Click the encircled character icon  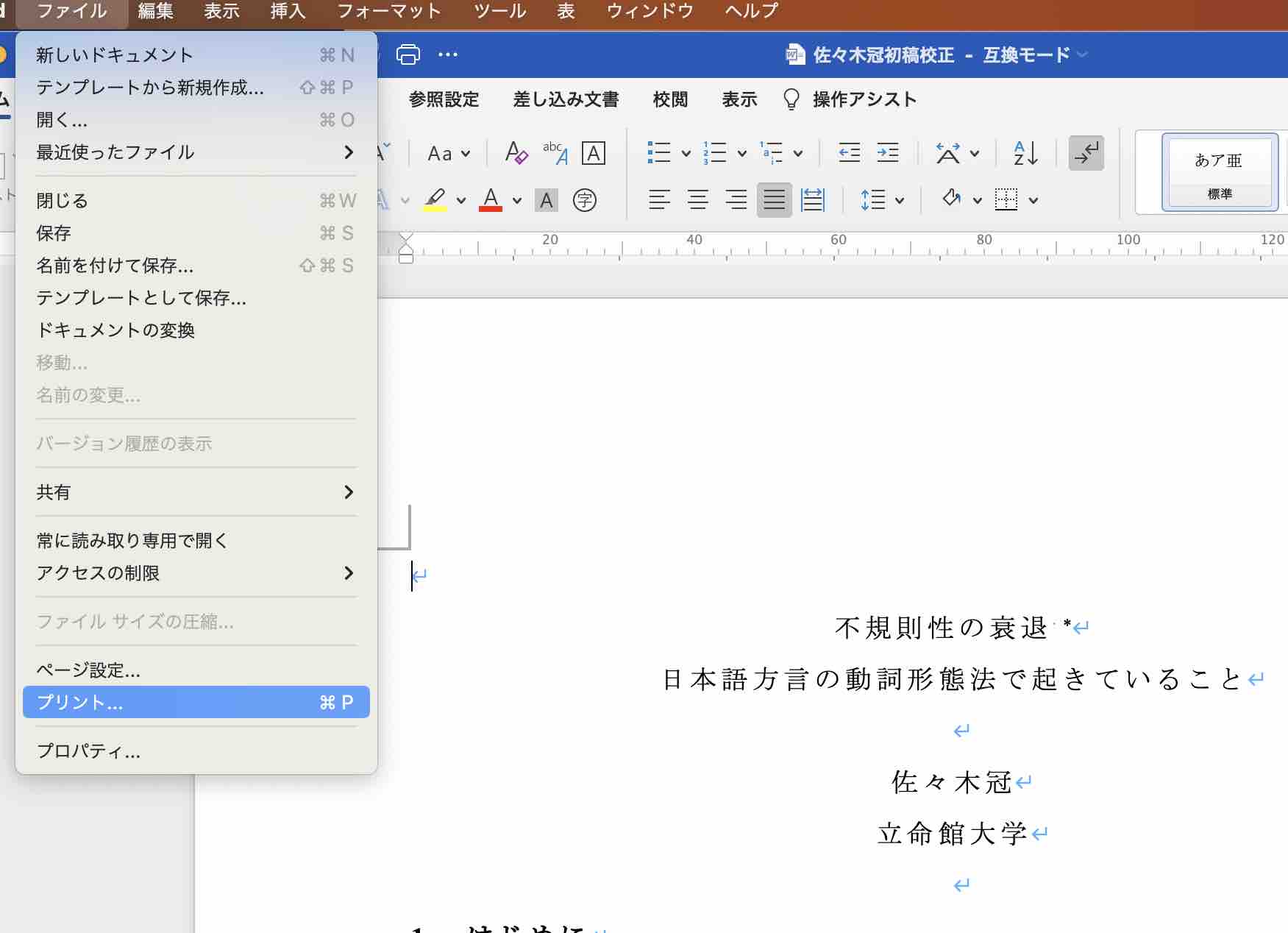(x=585, y=200)
